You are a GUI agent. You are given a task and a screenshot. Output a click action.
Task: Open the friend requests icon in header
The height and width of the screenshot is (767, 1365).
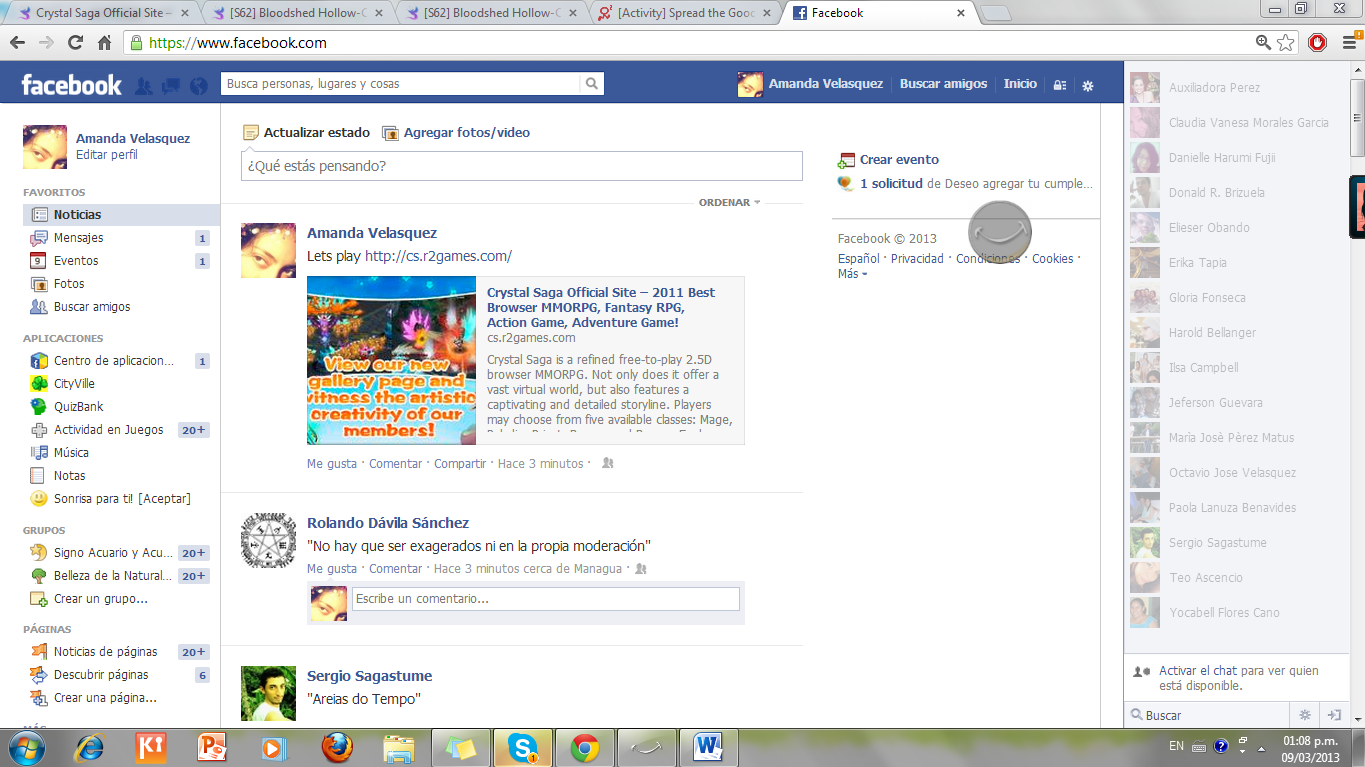[x=144, y=85]
